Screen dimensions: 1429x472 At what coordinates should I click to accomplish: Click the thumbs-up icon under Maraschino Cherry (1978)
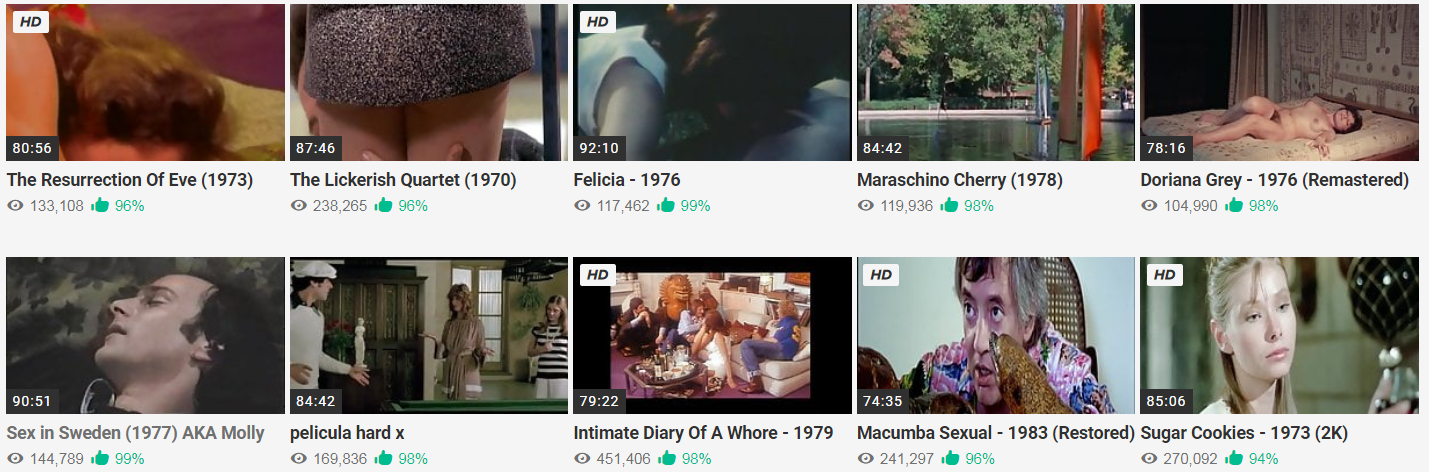[950, 205]
